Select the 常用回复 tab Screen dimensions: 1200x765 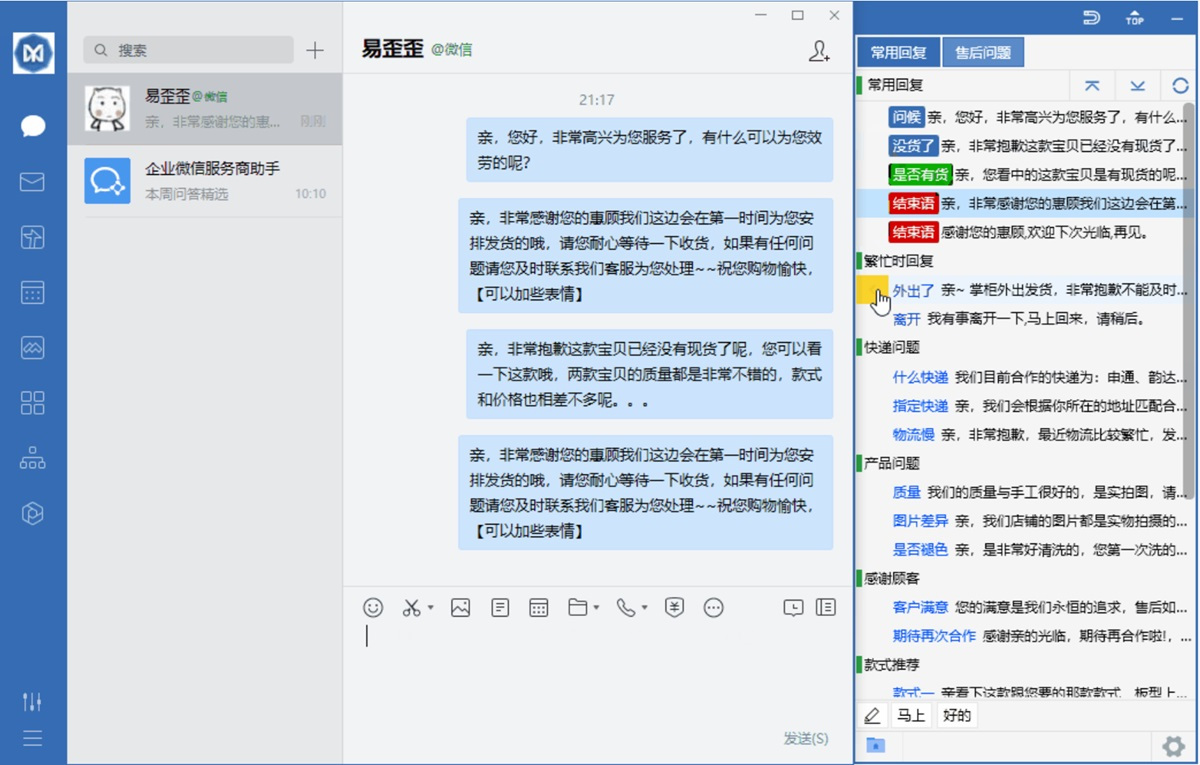pos(898,53)
